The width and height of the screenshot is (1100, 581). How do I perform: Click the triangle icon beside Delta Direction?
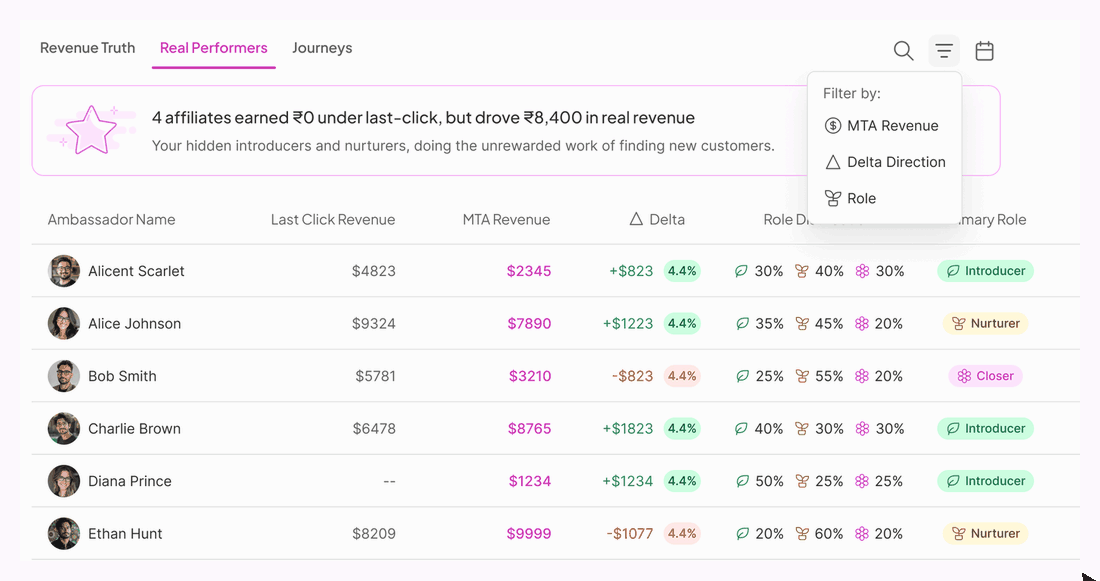833,162
